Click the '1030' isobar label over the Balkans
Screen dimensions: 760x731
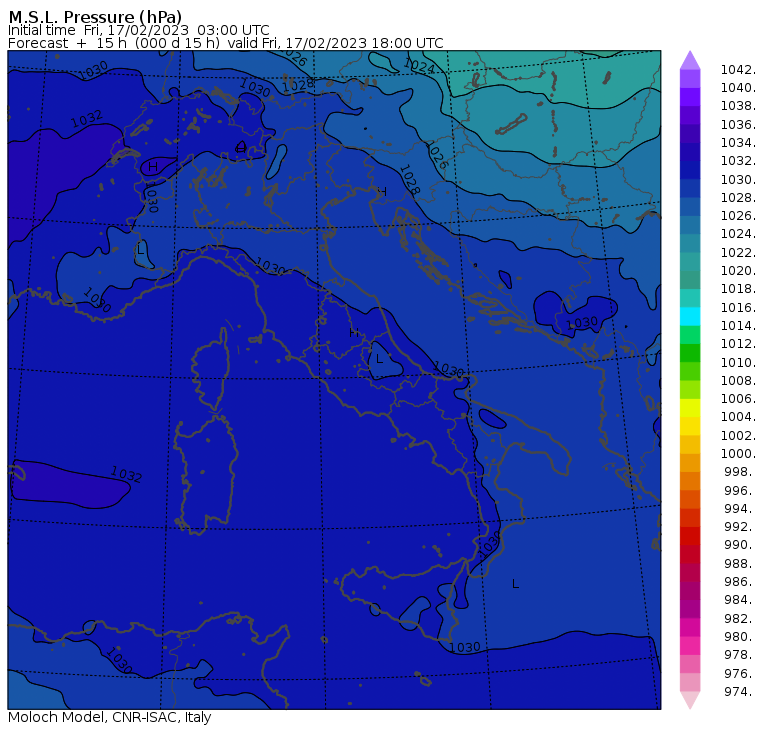[582, 322]
